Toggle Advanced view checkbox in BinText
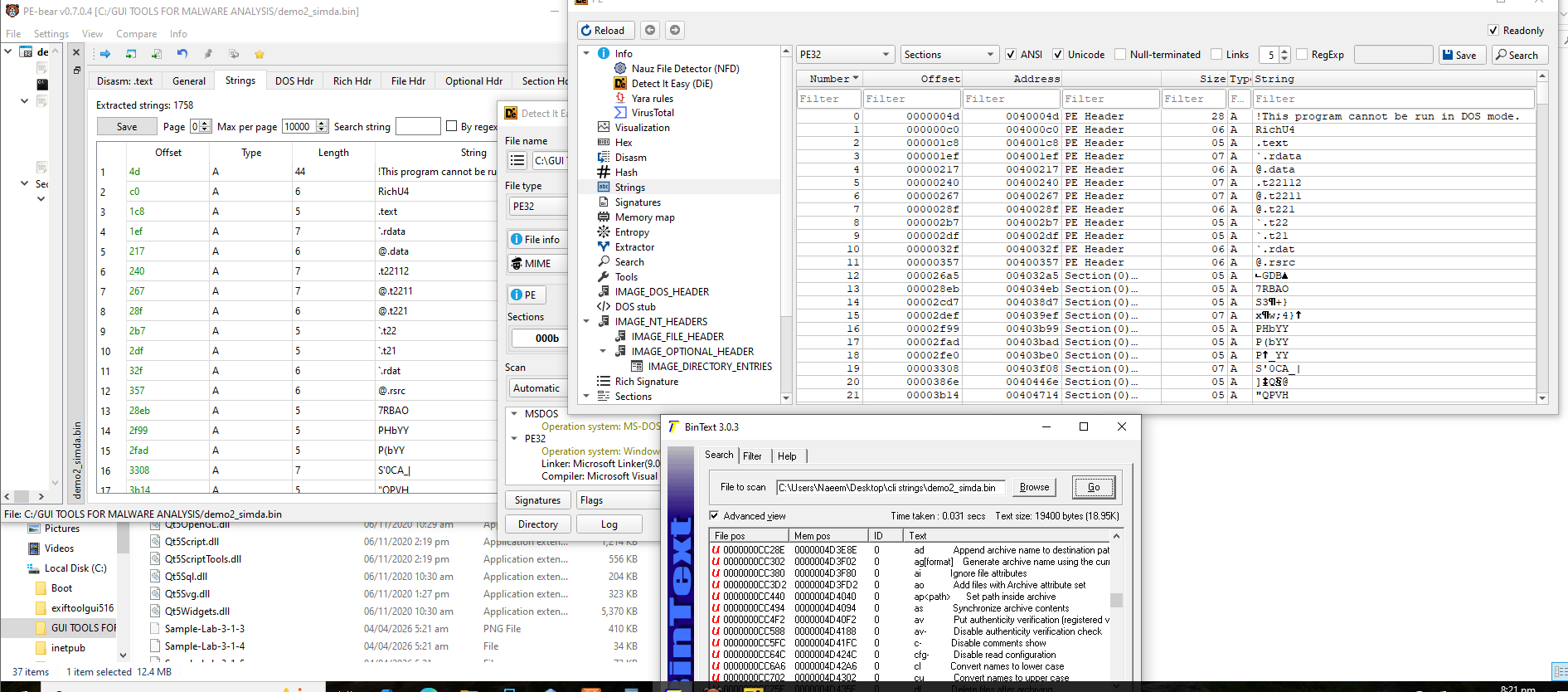The height and width of the screenshot is (692, 1568). tap(714, 516)
